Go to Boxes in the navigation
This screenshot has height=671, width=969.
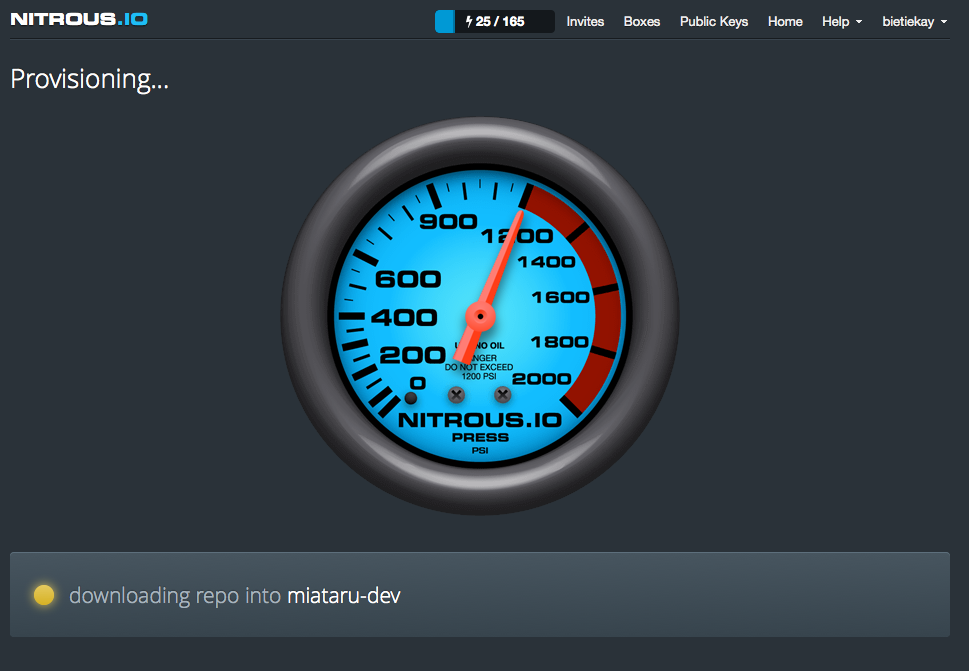(x=641, y=22)
